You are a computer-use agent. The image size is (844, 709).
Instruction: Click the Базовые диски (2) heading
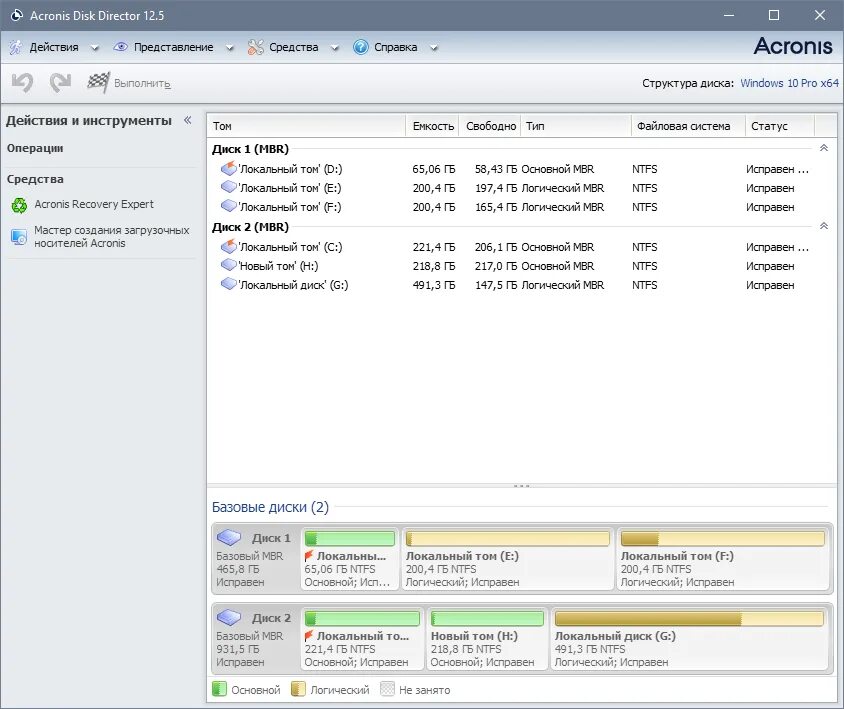click(270, 507)
